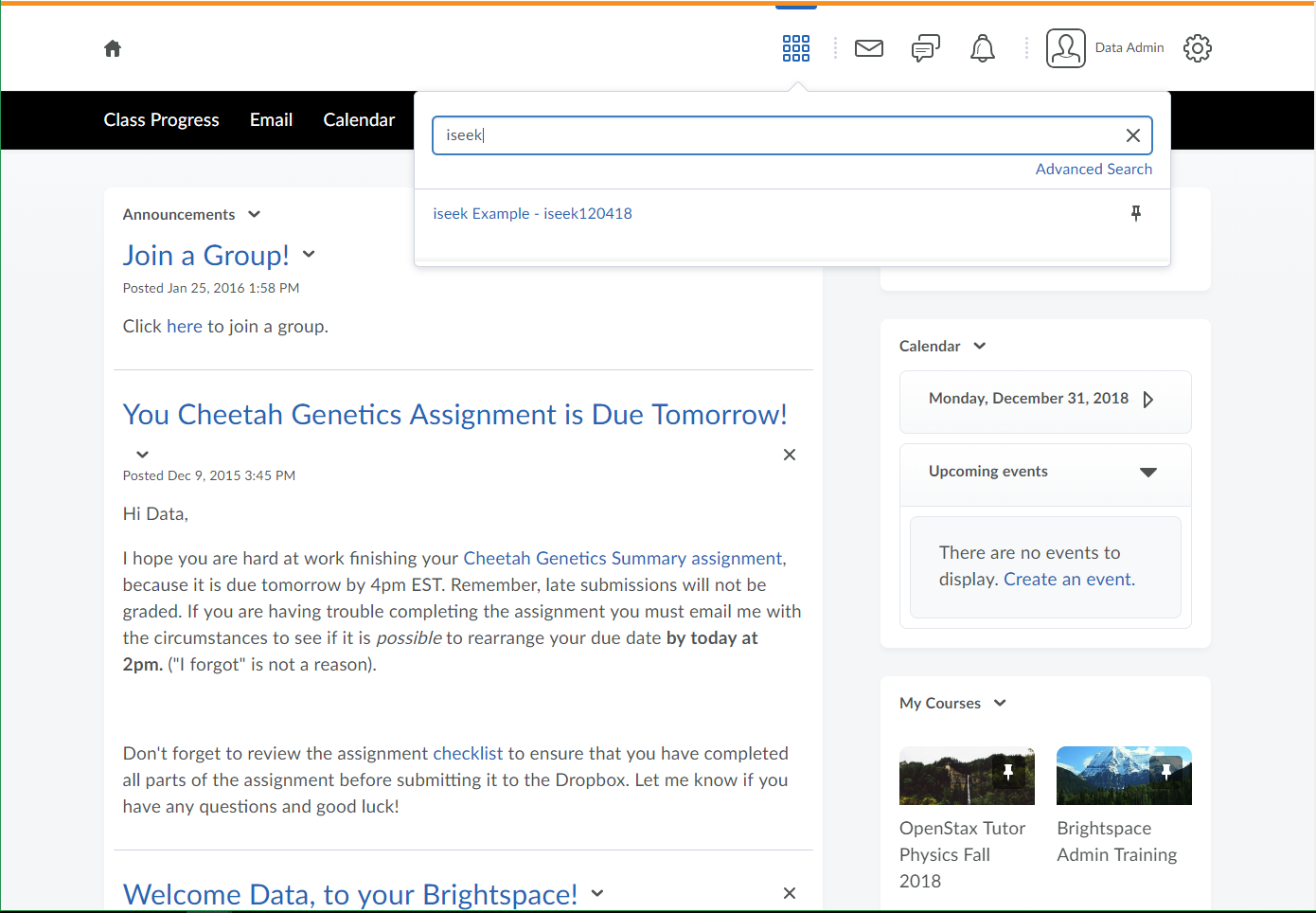The width and height of the screenshot is (1316, 913).
Task: Toggle pin on OpenStax Tutor Physics course
Action: point(1008,772)
